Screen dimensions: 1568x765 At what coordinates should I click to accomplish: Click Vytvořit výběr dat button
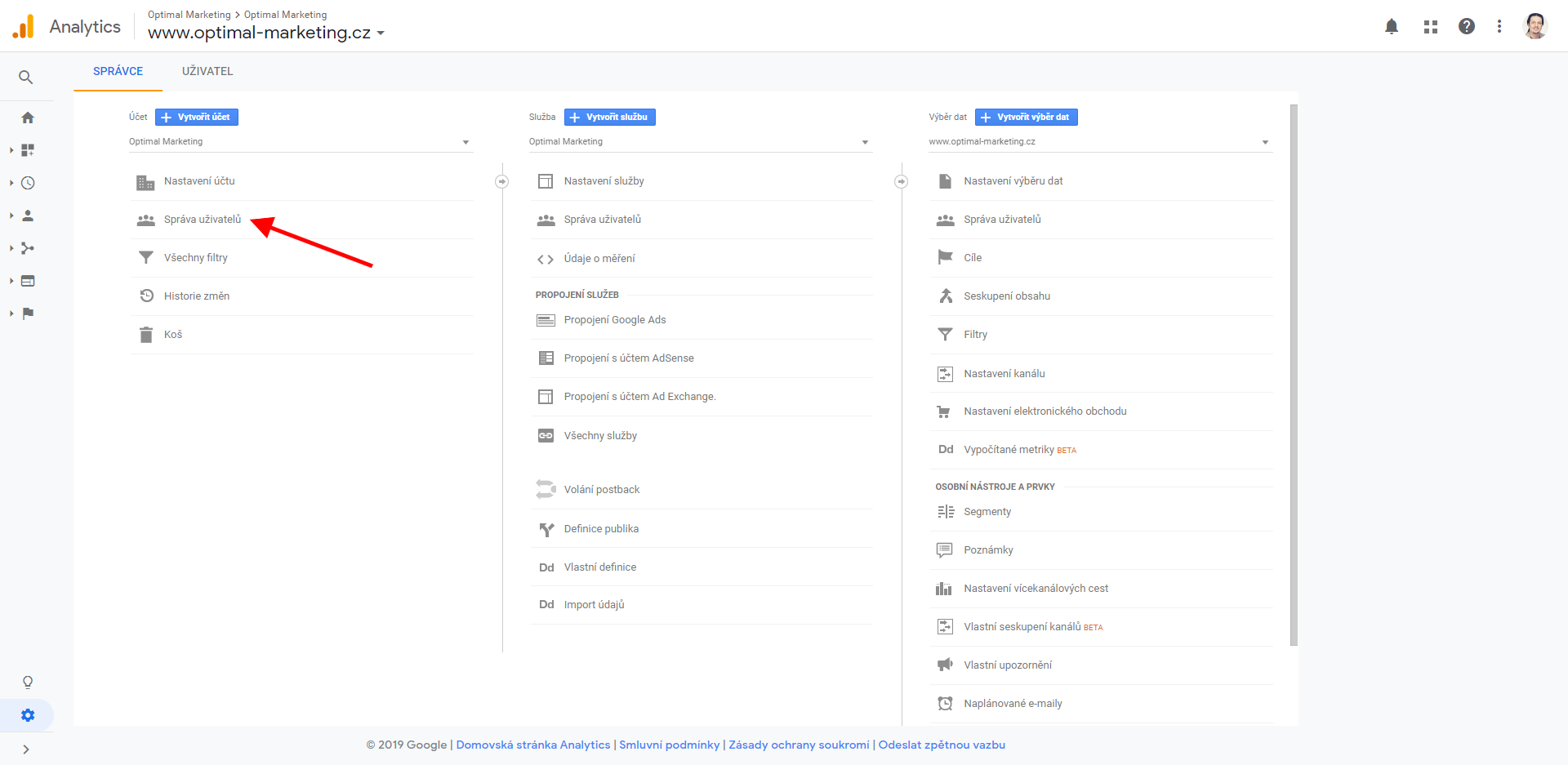tap(1027, 118)
